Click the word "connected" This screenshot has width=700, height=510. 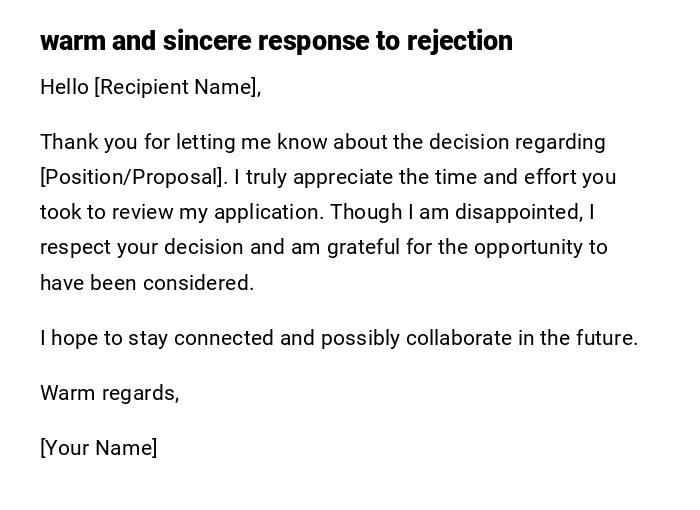224,338
